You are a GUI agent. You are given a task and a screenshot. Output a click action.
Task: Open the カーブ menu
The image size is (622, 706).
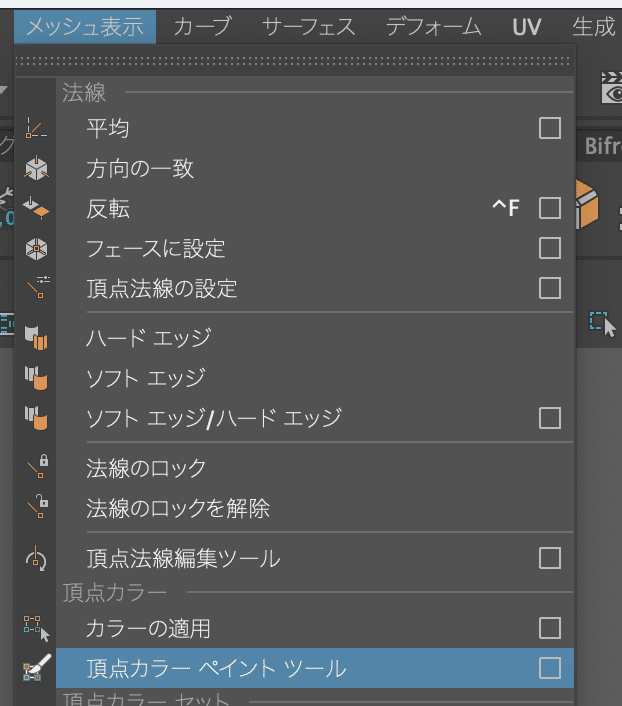[203, 27]
